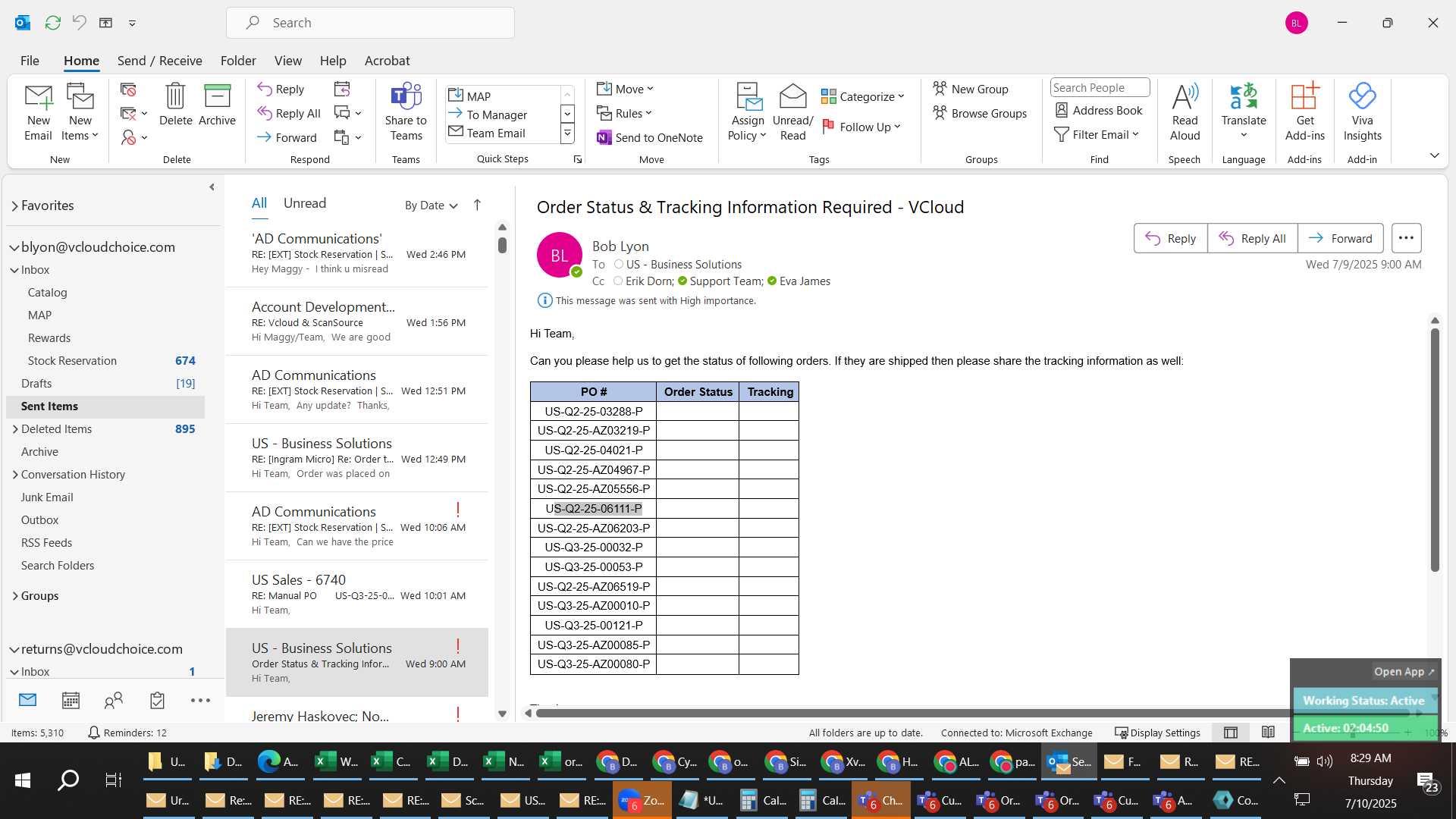
Task: Click Reply button in reading pane
Action: coord(1170,238)
